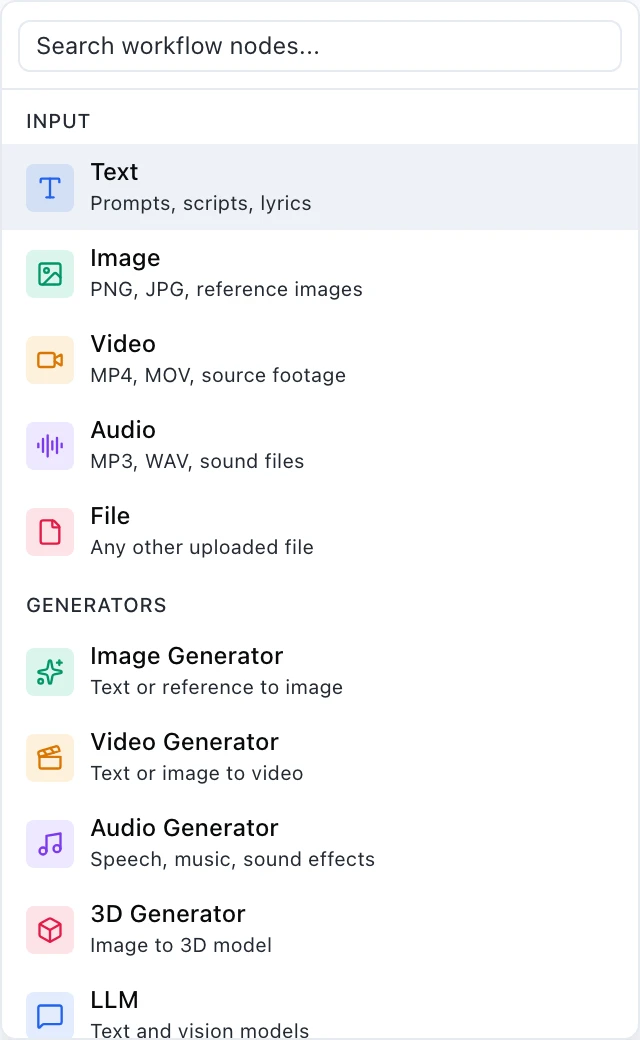
Task: Click 'Text or image to video' text
Action: (x=197, y=773)
